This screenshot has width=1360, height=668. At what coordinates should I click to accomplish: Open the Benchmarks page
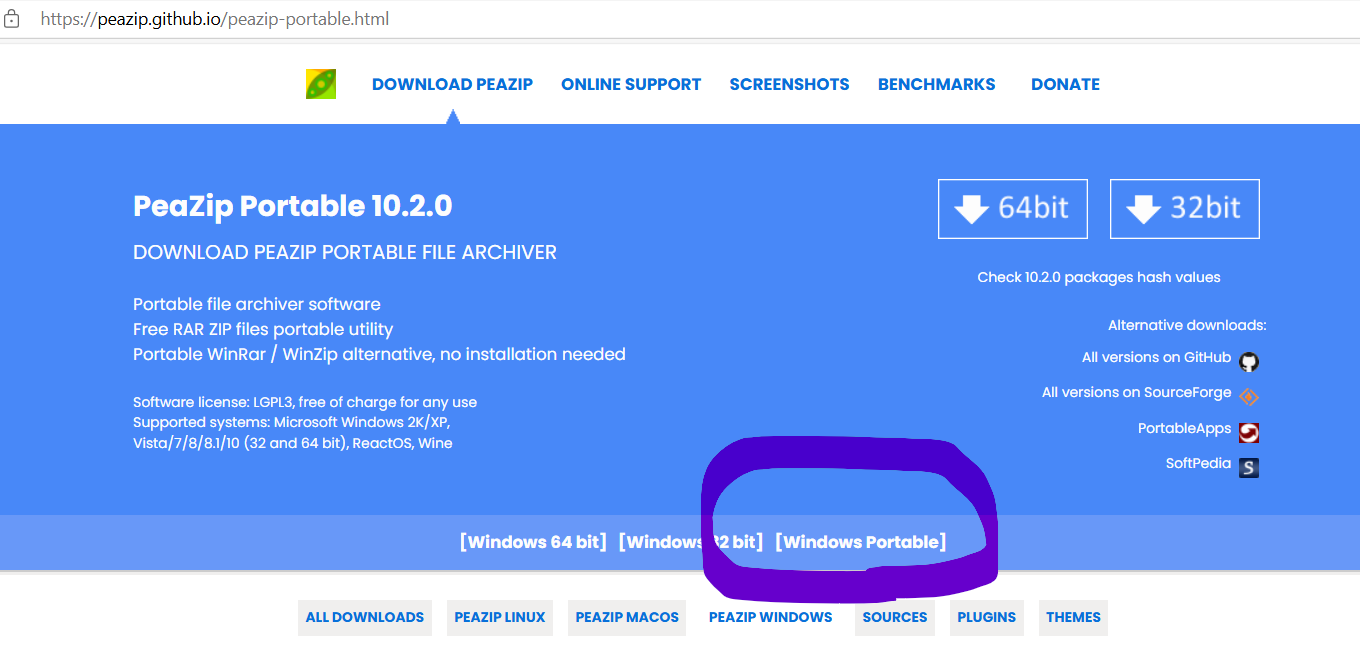936,84
